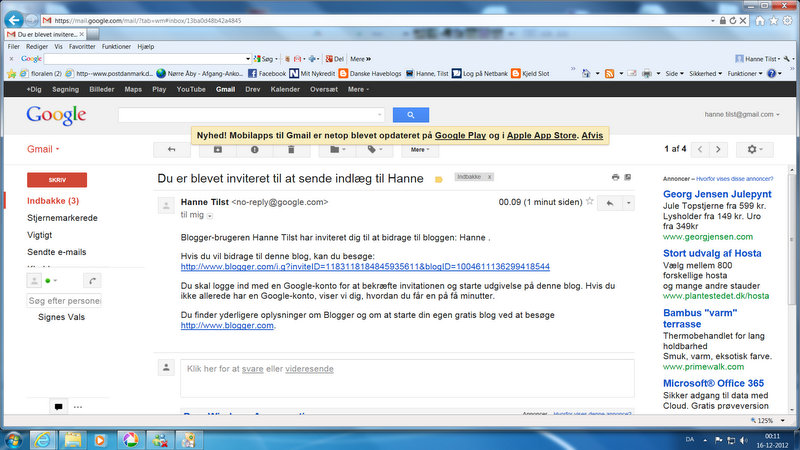Click the browser favorites star icon

[773, 20]
